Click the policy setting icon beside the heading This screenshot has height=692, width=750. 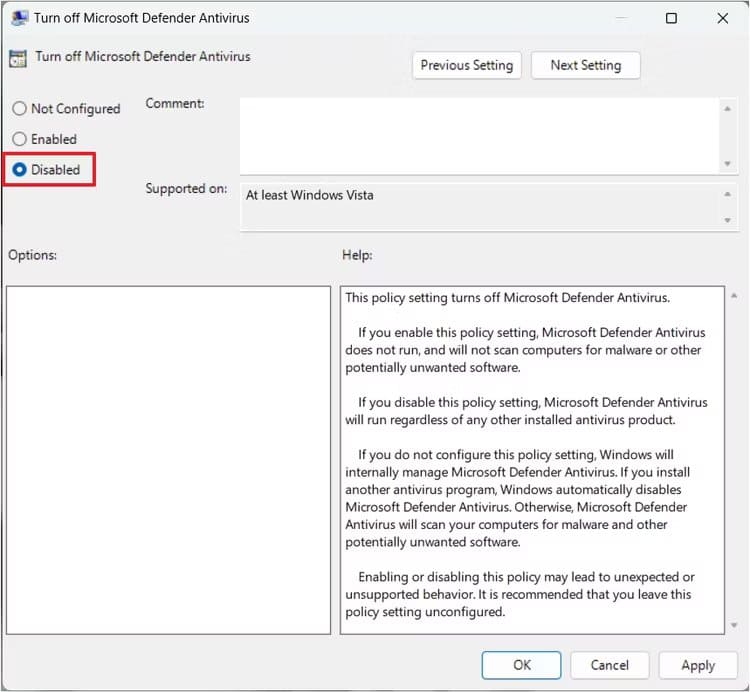[19, 58]
